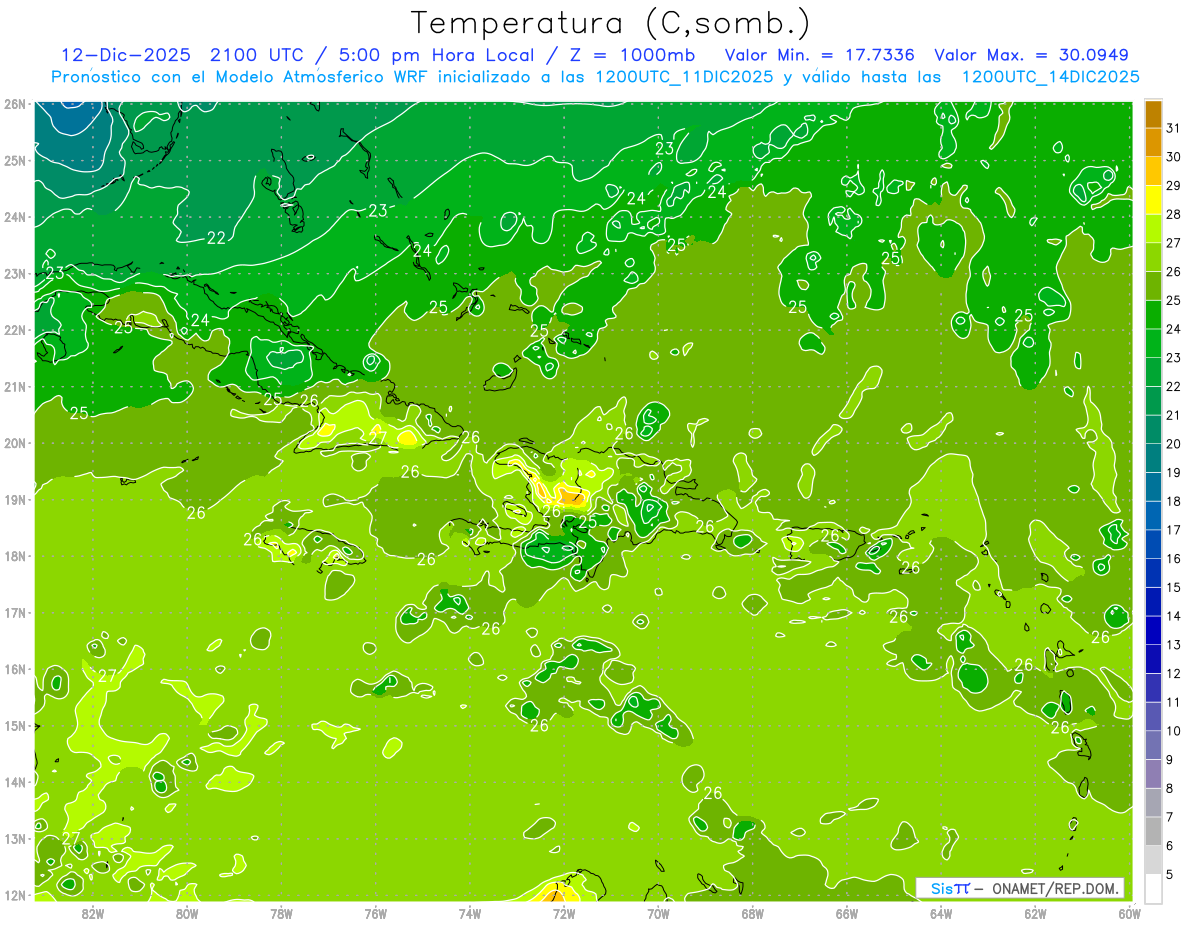Click the 62W longitude axis label
Screen dimensions: 1200x927
tap(1035, 913)
